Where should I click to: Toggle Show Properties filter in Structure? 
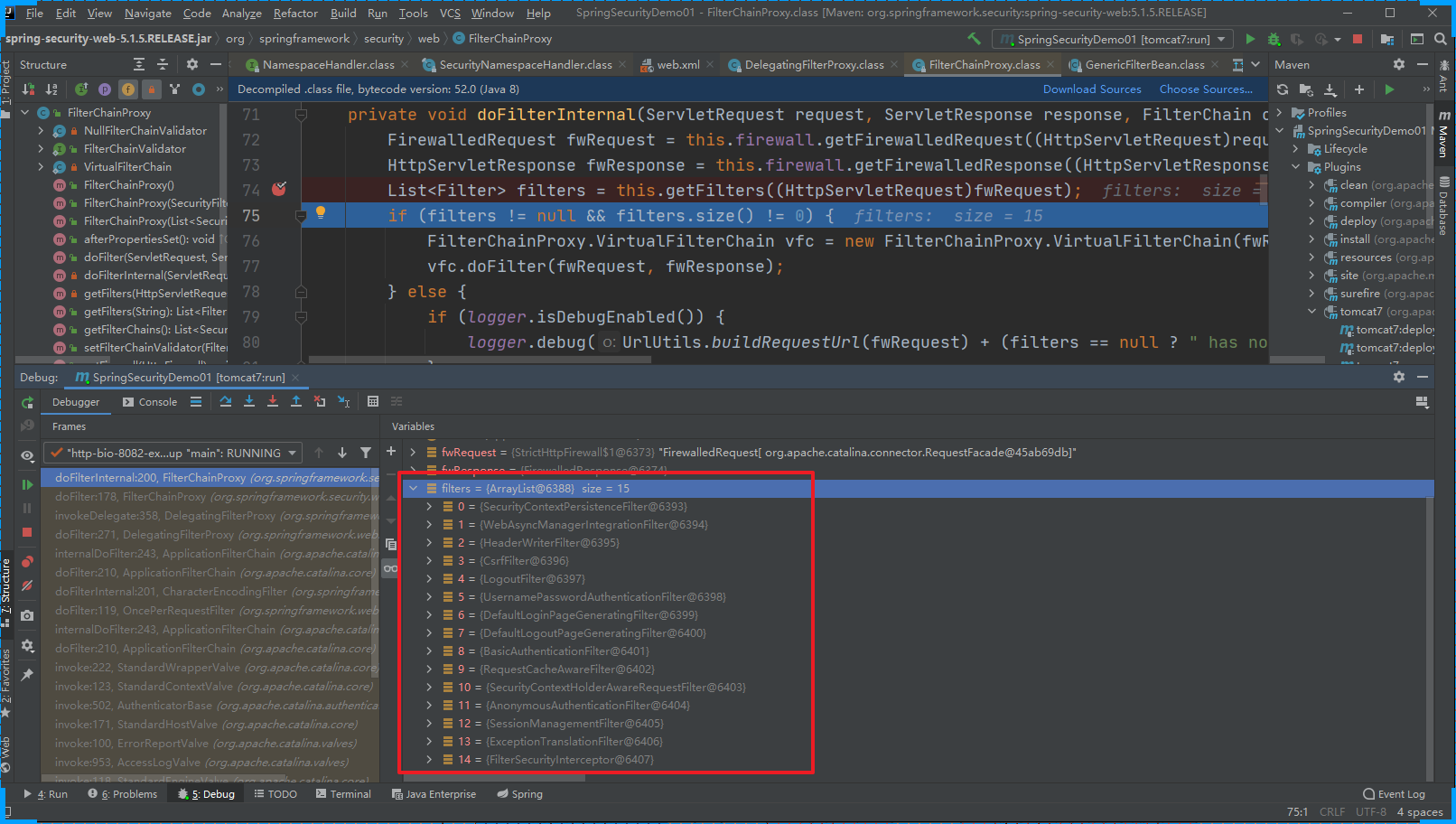[105, 89]
